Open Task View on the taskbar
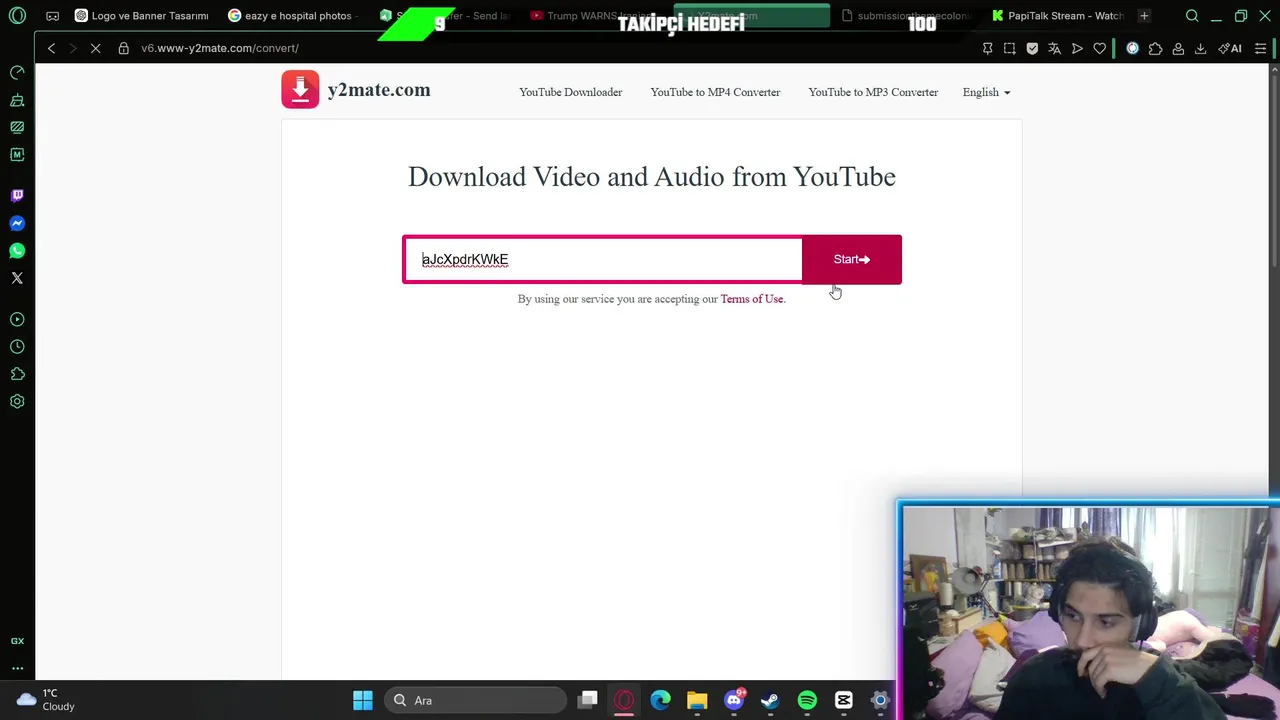This screenshot has width=1280, height=720. coord(588,700)
